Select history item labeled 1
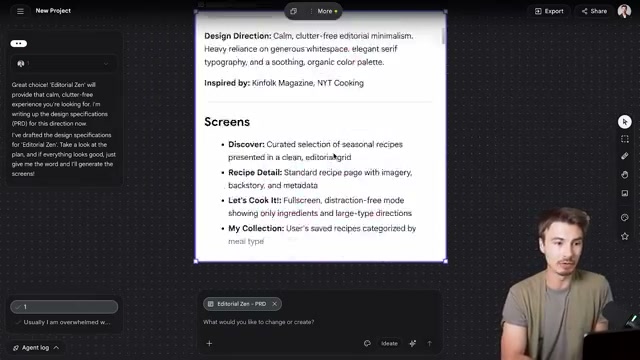 pos(64,307)
